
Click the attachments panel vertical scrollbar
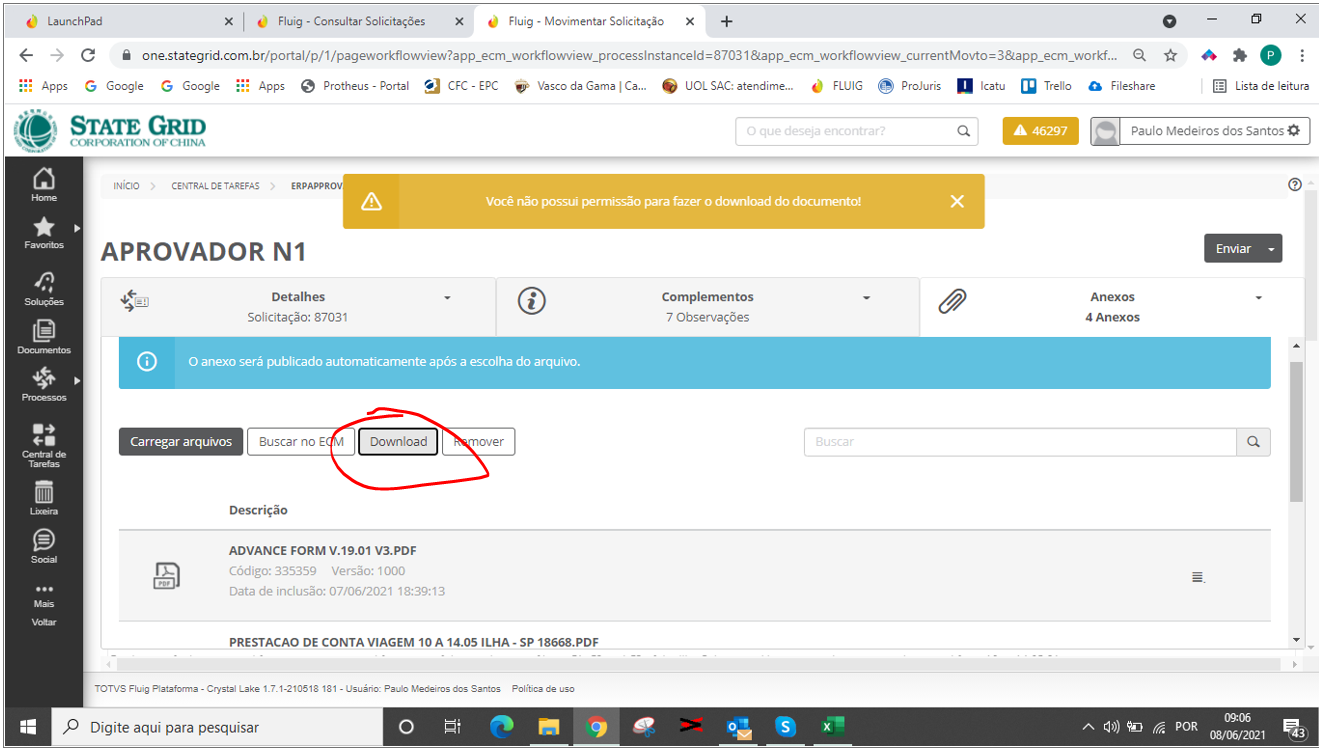(1297, 430)
